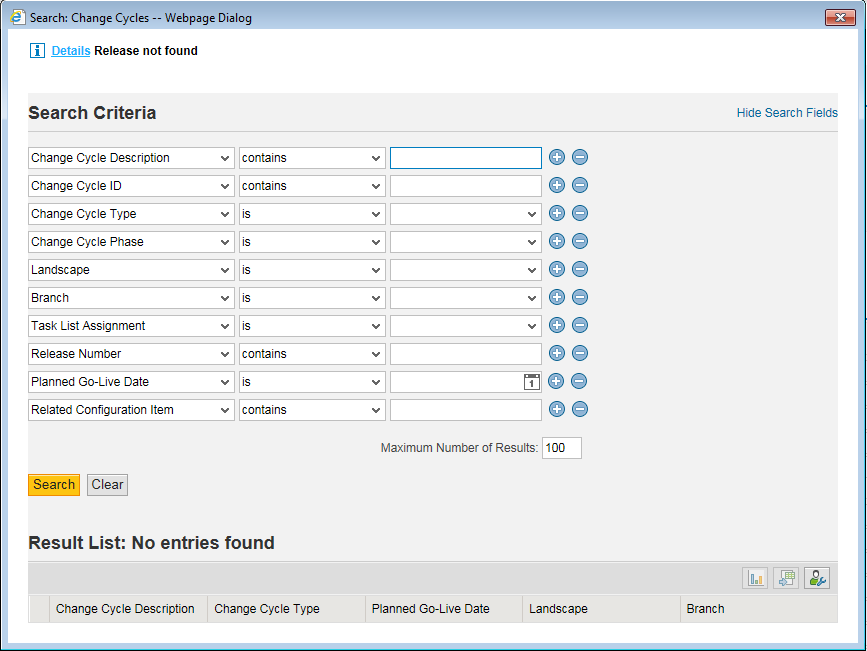Screen dimensions: 867x651
Task: Remove the Change Cycle ID criterion row
Action: click(580, 186)
